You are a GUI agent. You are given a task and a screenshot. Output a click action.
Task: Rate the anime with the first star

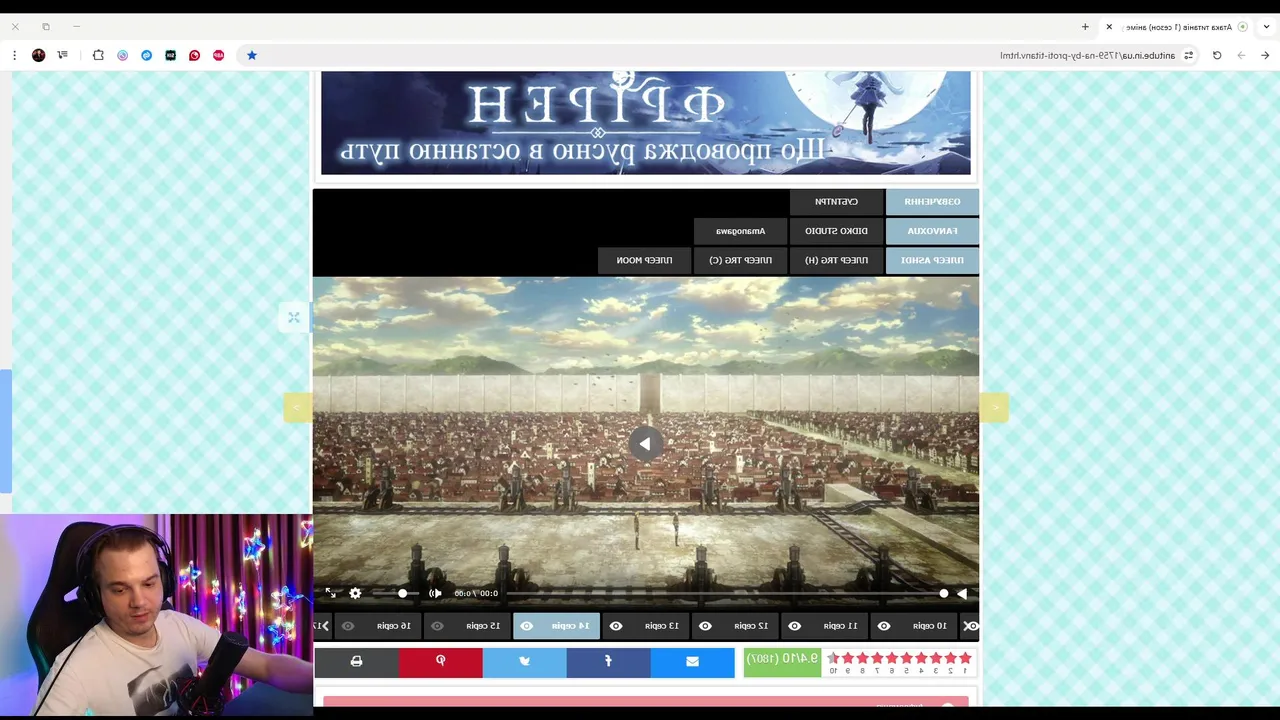[x=965, y=658]
